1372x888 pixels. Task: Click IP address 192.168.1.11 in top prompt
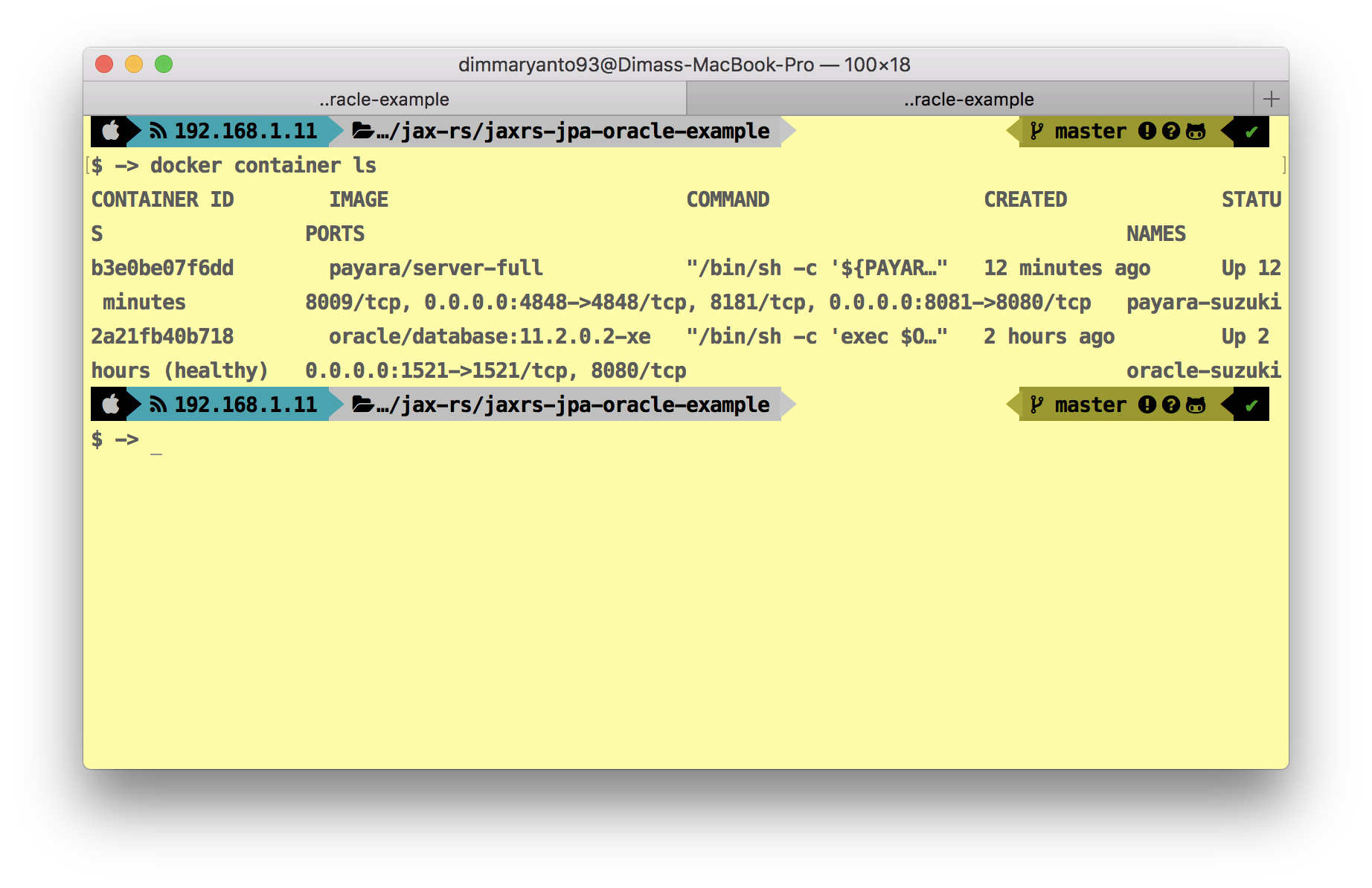(246, 132)
